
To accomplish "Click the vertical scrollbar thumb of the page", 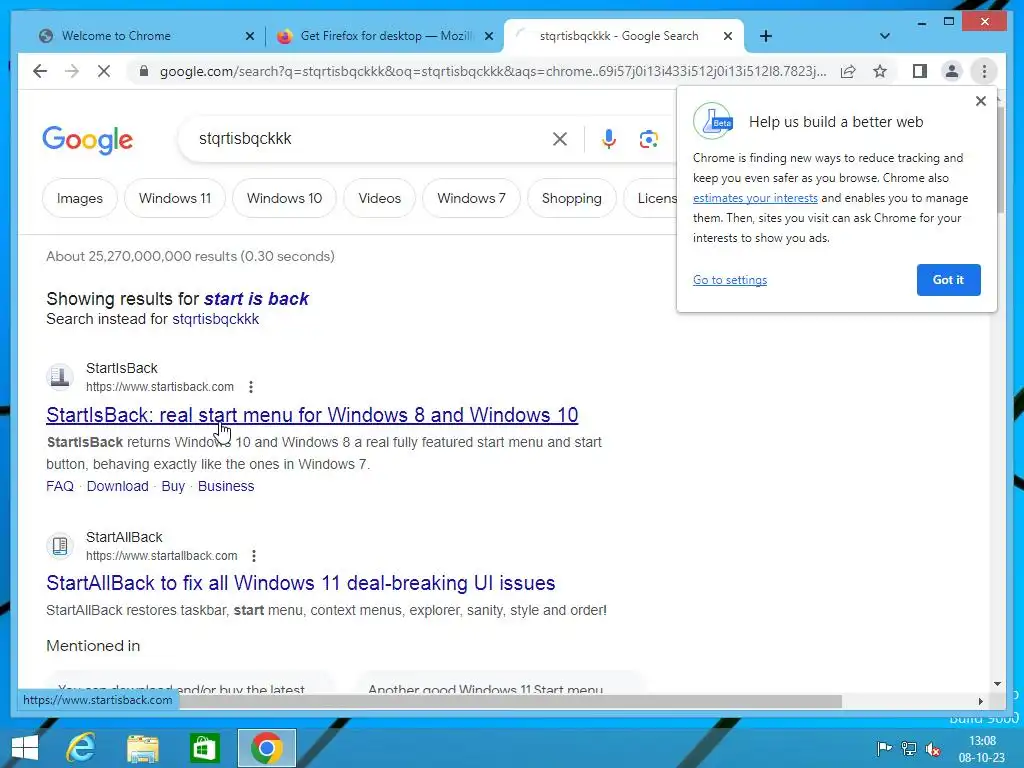I will (1000, 159).
